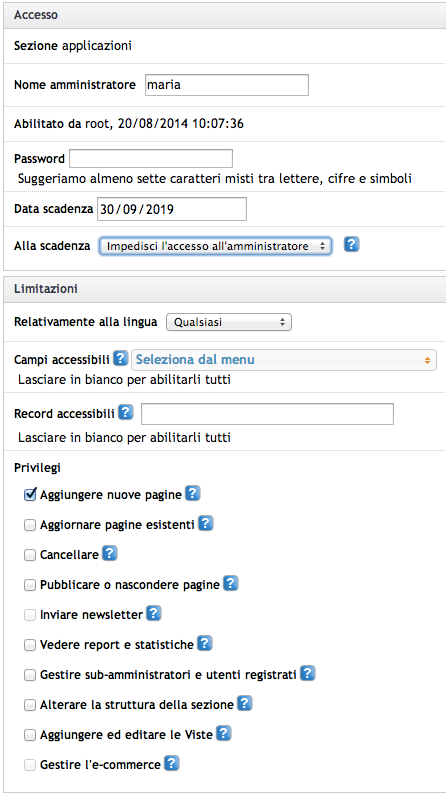Viewport: 446px width, 795px height.
Task: Uncheck Aggiungere nuove pagine checkbox
Action: (x=30, y=495)
